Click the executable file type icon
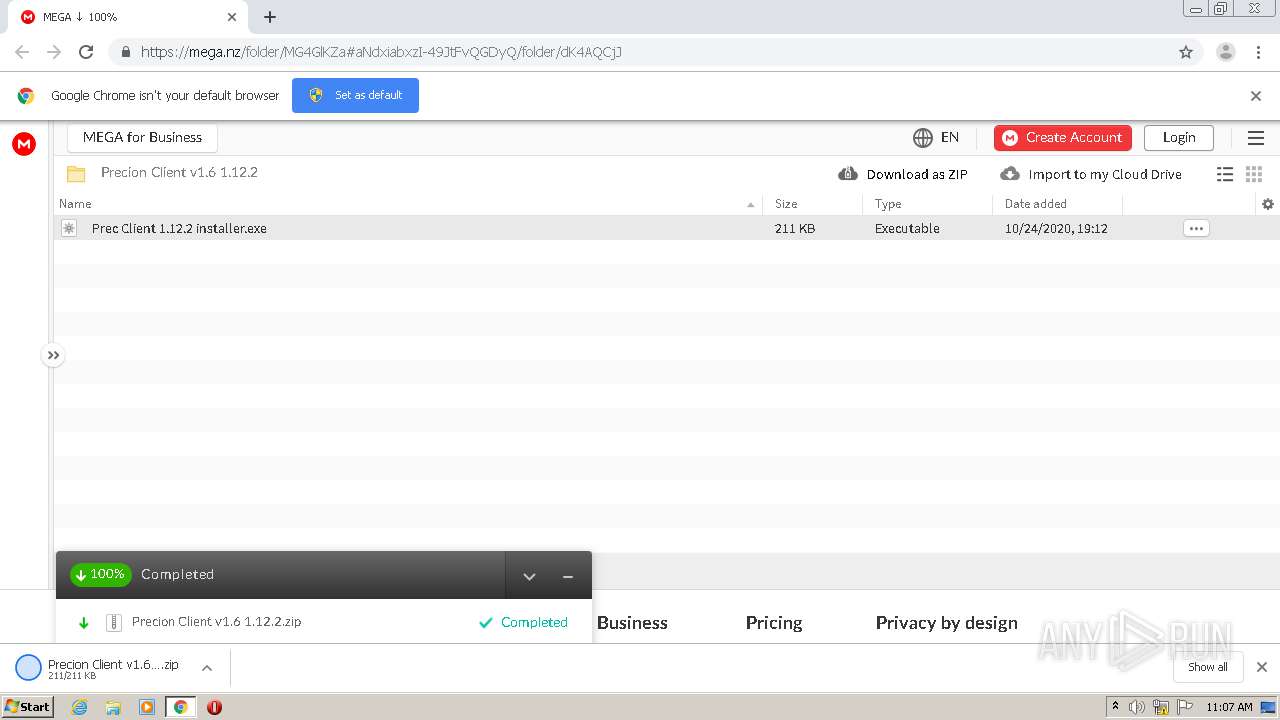 pyautogui.click(x=69, y=228)
